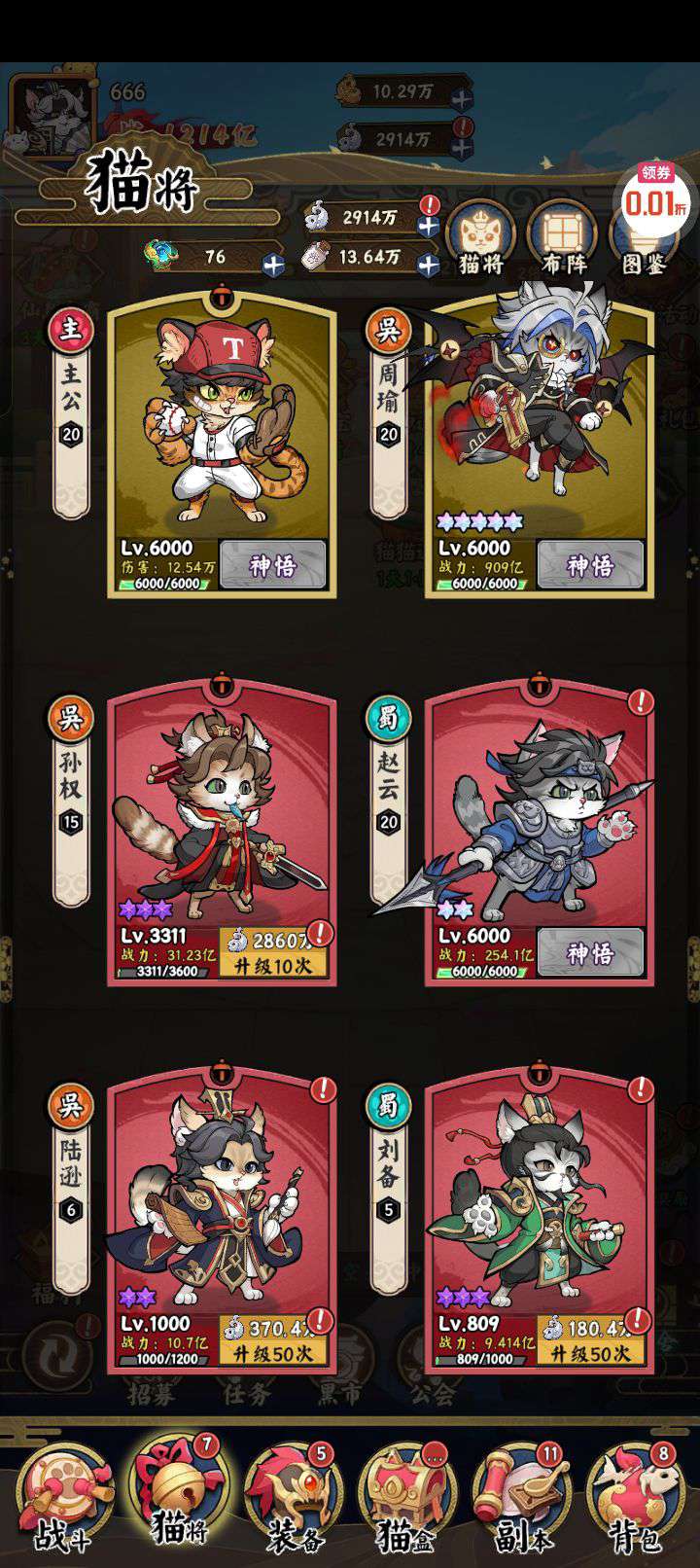The image size is (700, 1568).
Task: Click 神悟 button on 赵云 card
Action: (590, 952)
